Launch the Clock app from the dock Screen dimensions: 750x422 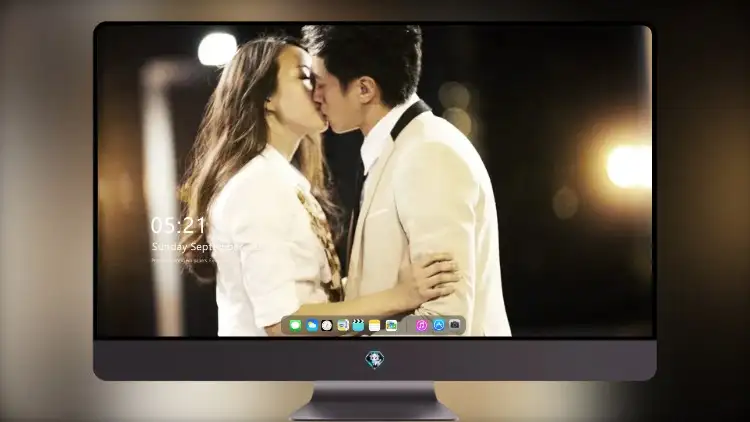[x=327, y=325]
